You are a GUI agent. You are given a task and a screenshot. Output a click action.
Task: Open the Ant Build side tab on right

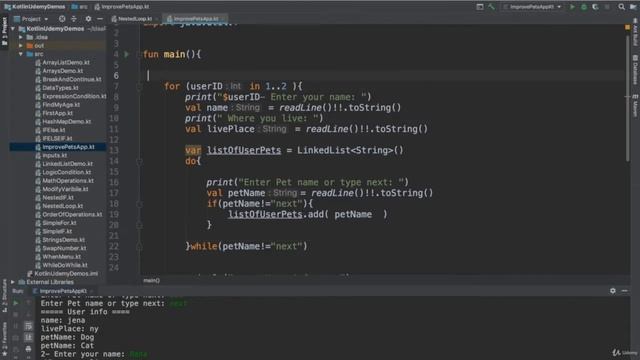(x=636, y=33)
